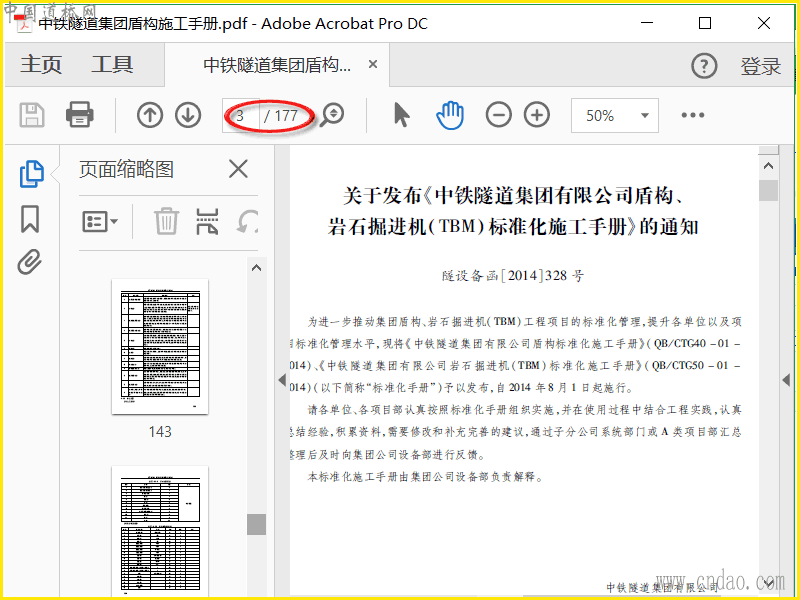
Task: Click the 隧设备函[2014]328号 text
Action: tap(513, 276)
